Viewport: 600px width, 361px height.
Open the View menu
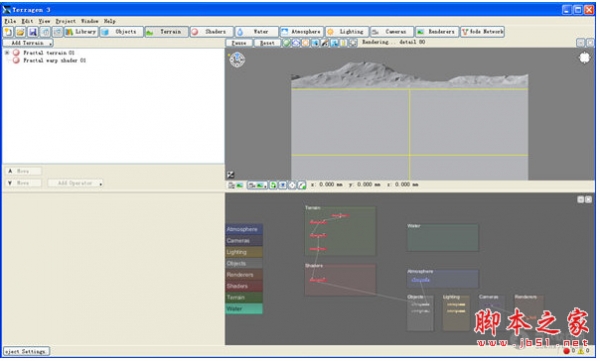pos(44,21)
